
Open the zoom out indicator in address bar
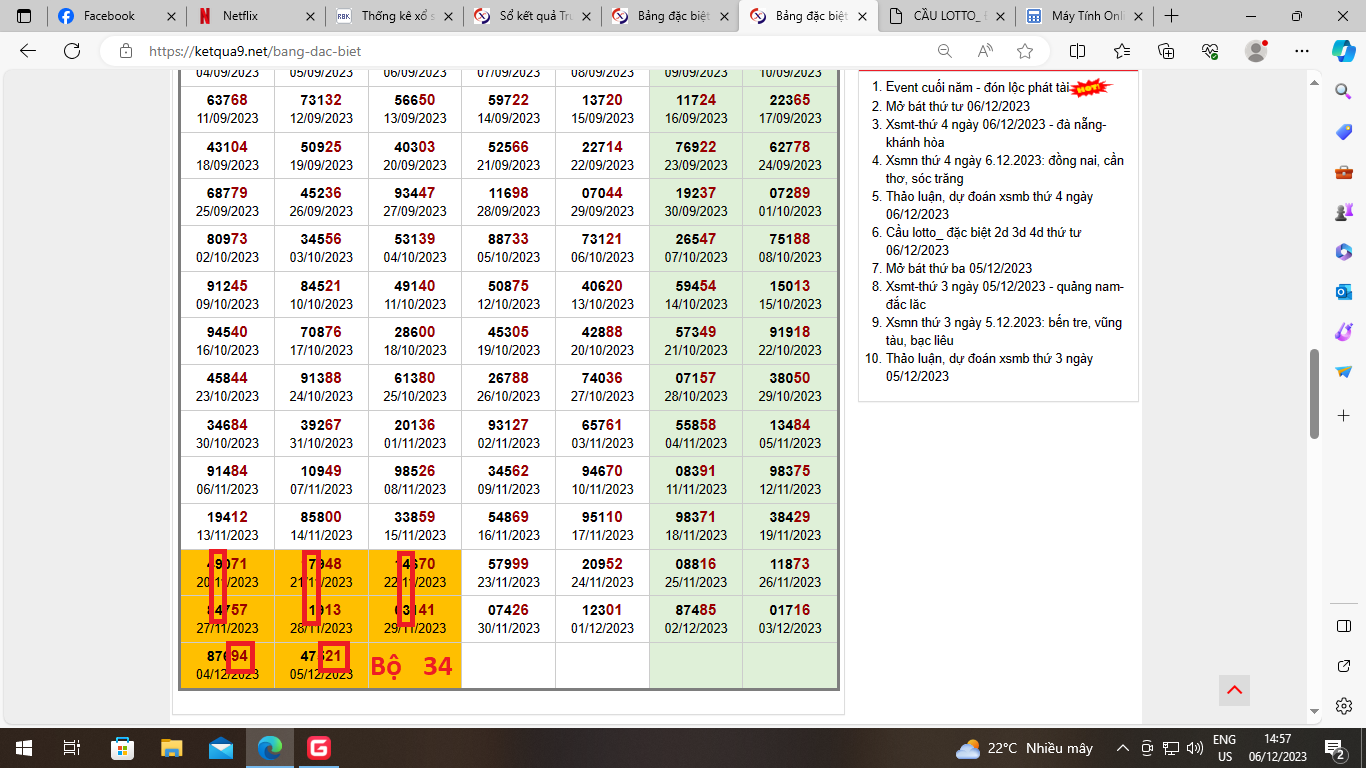coord(945,51)
